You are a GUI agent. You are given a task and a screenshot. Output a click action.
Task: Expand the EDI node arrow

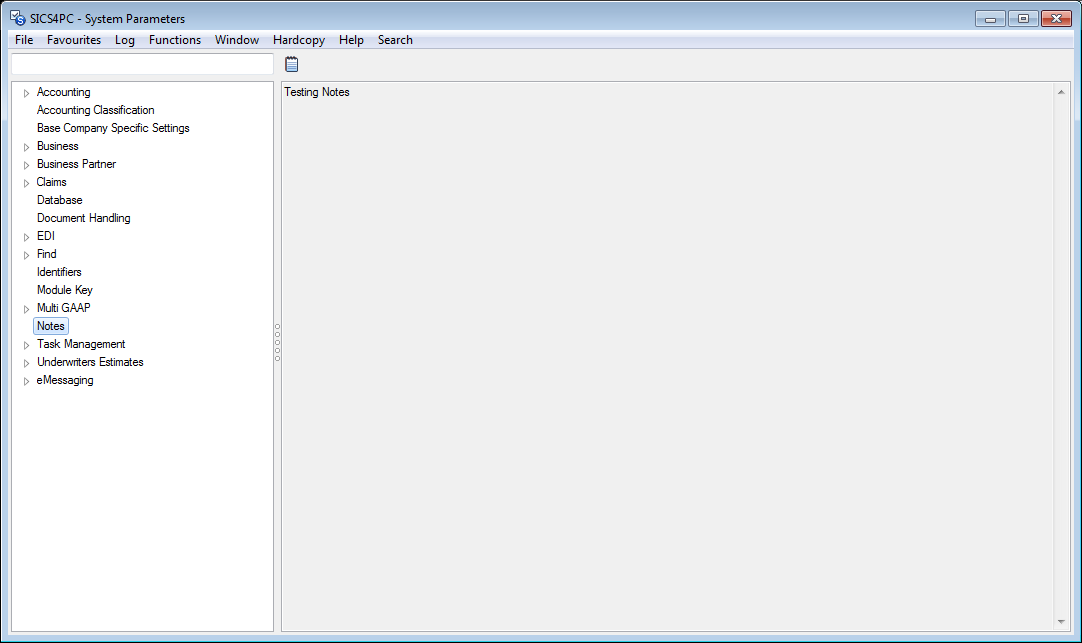(x=27, y=237)
